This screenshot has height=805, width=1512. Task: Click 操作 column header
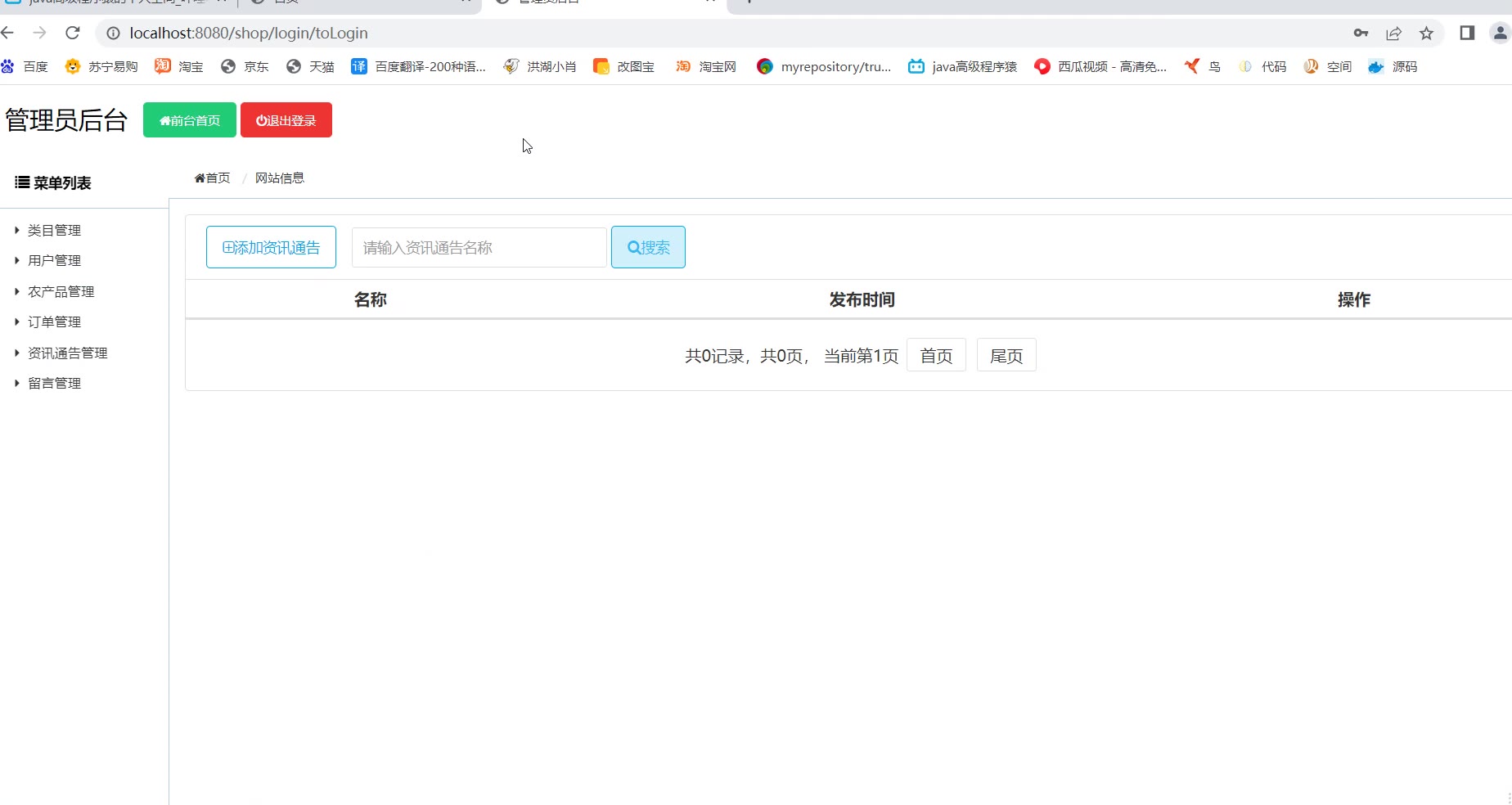pyautogui.click(x=1354, y=300)
